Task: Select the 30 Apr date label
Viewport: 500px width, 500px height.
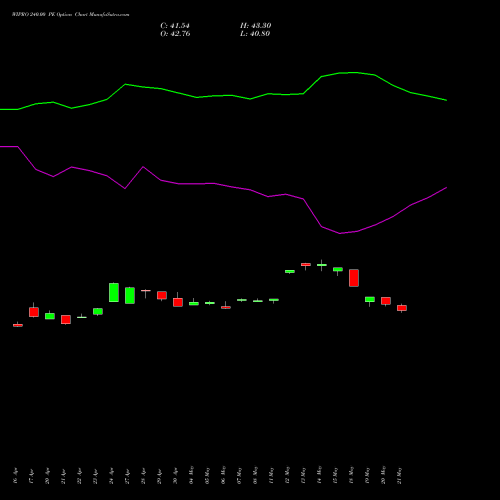Action: coord(175,476)
